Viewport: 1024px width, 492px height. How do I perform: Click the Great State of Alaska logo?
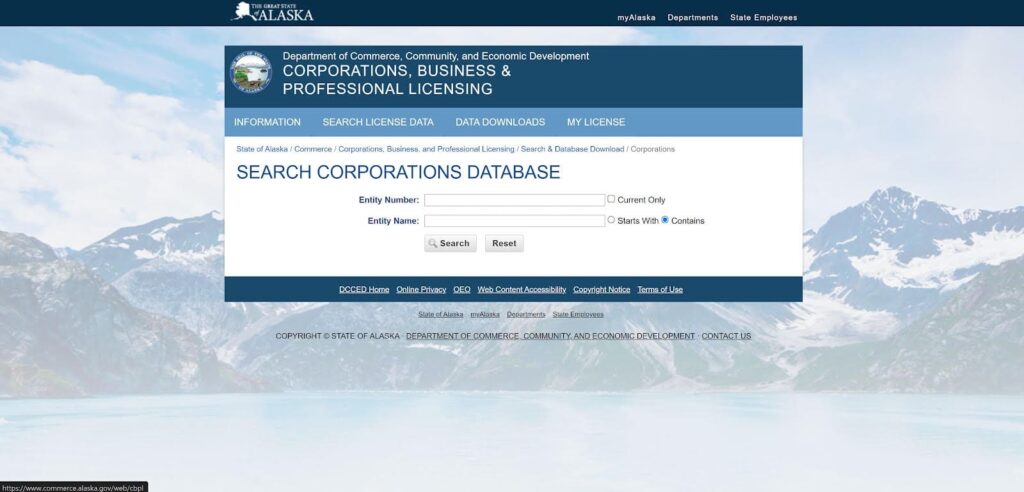(273, 13)
